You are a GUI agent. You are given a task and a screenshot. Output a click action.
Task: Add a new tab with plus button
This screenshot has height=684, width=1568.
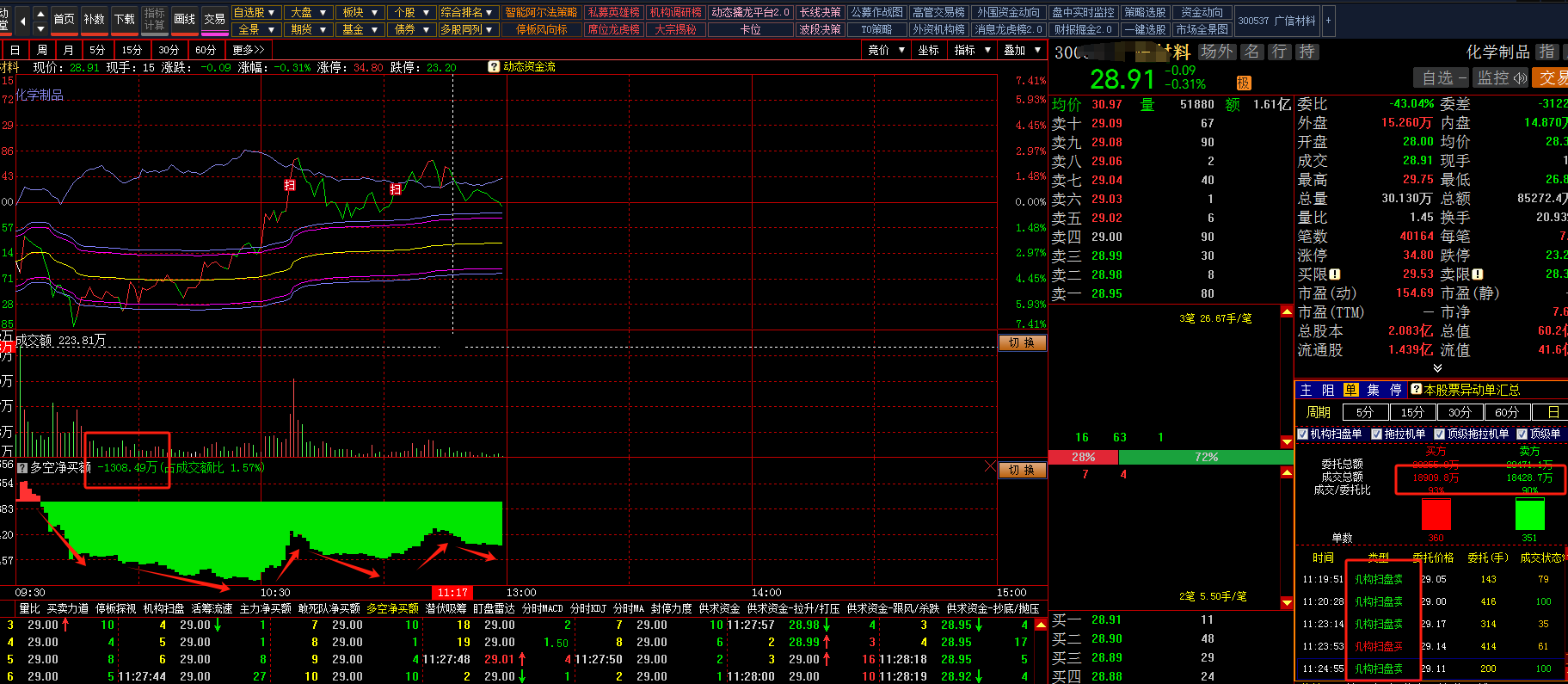(x=1328, y=21)
